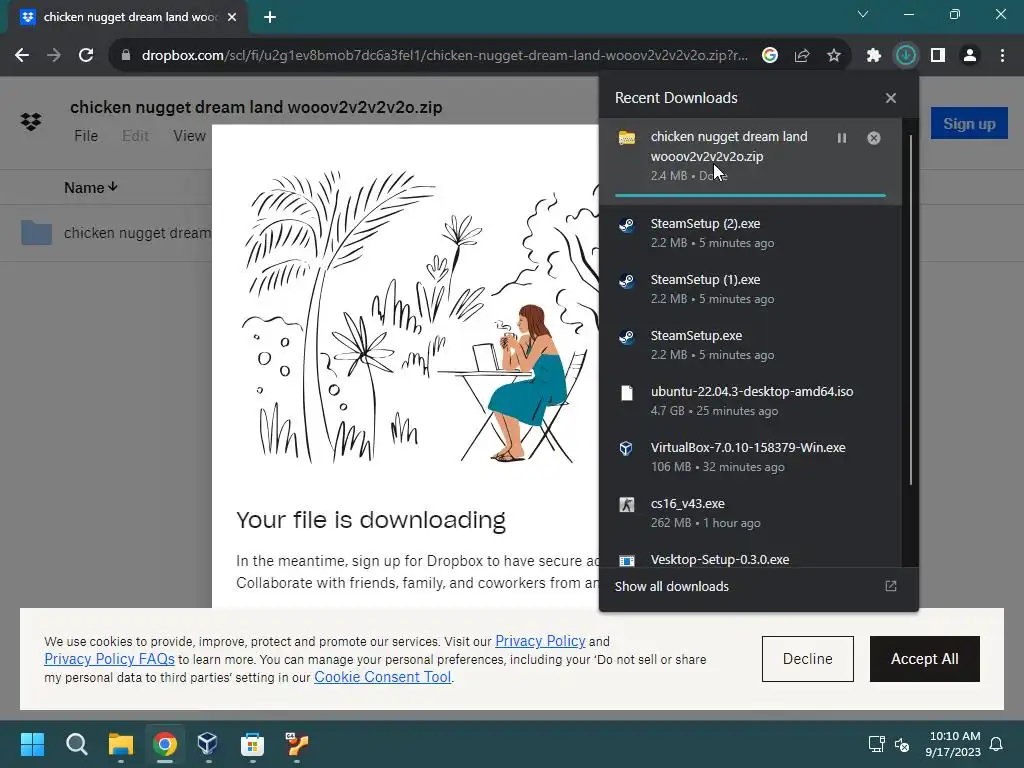Open the Edit menu in Dropbox
1024x768 pixels.
(x=135, y=136)
